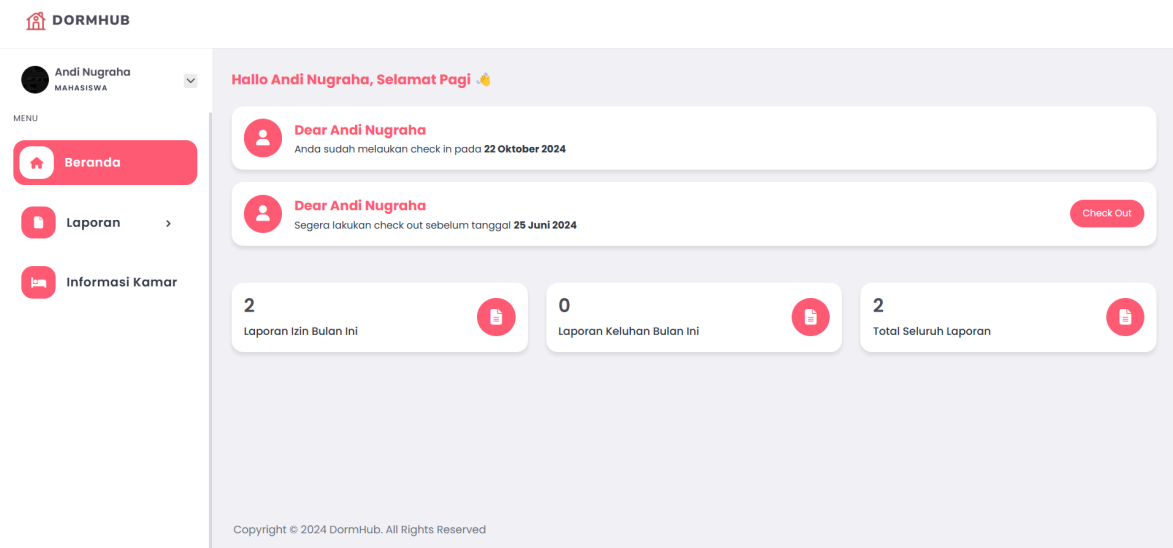Click the Informasi Kamar bed icon
The height and width of the screenshot is (548, 1173).
coord(38,282)
